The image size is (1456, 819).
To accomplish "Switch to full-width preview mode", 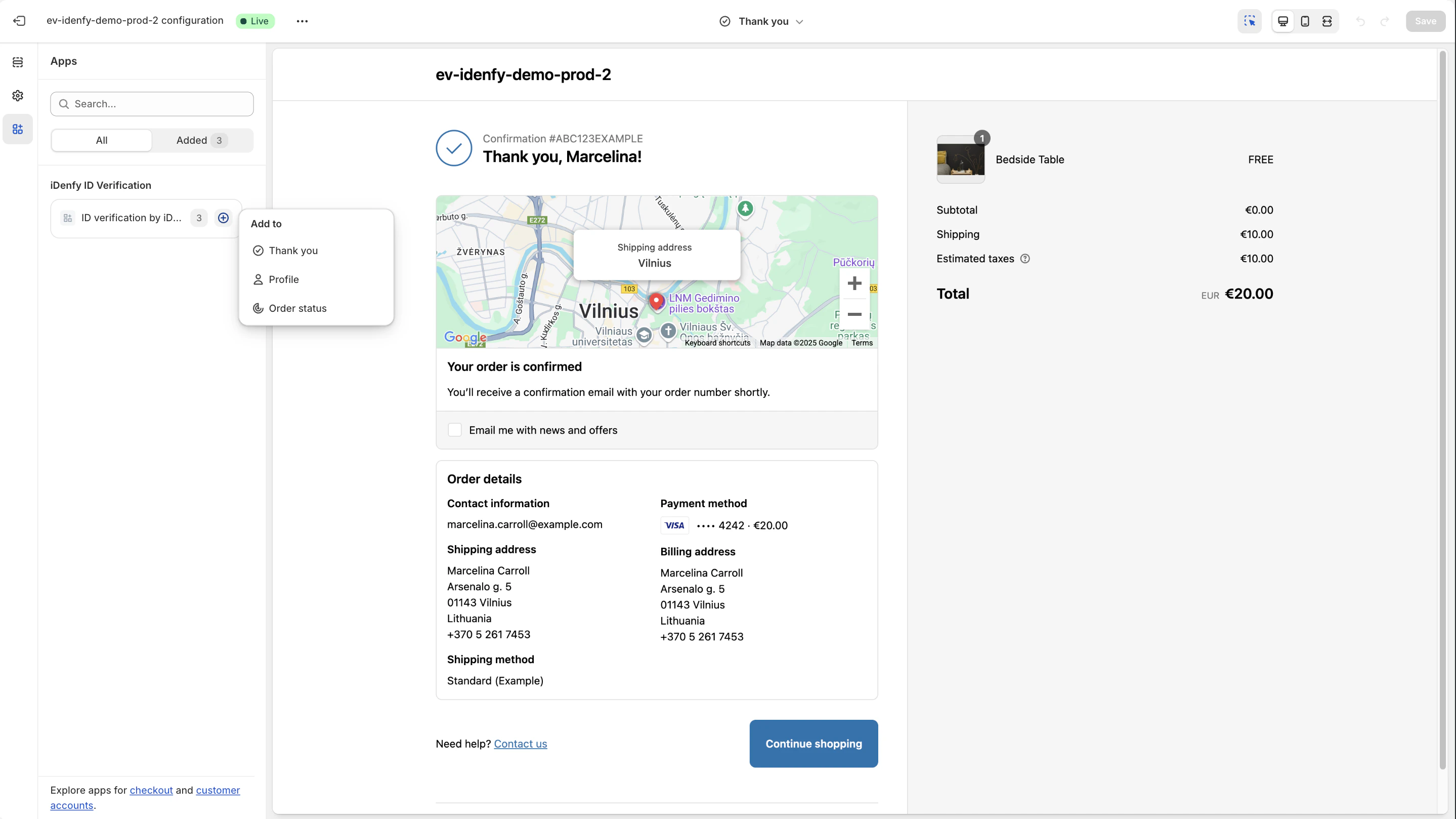I will (1327, 21).
